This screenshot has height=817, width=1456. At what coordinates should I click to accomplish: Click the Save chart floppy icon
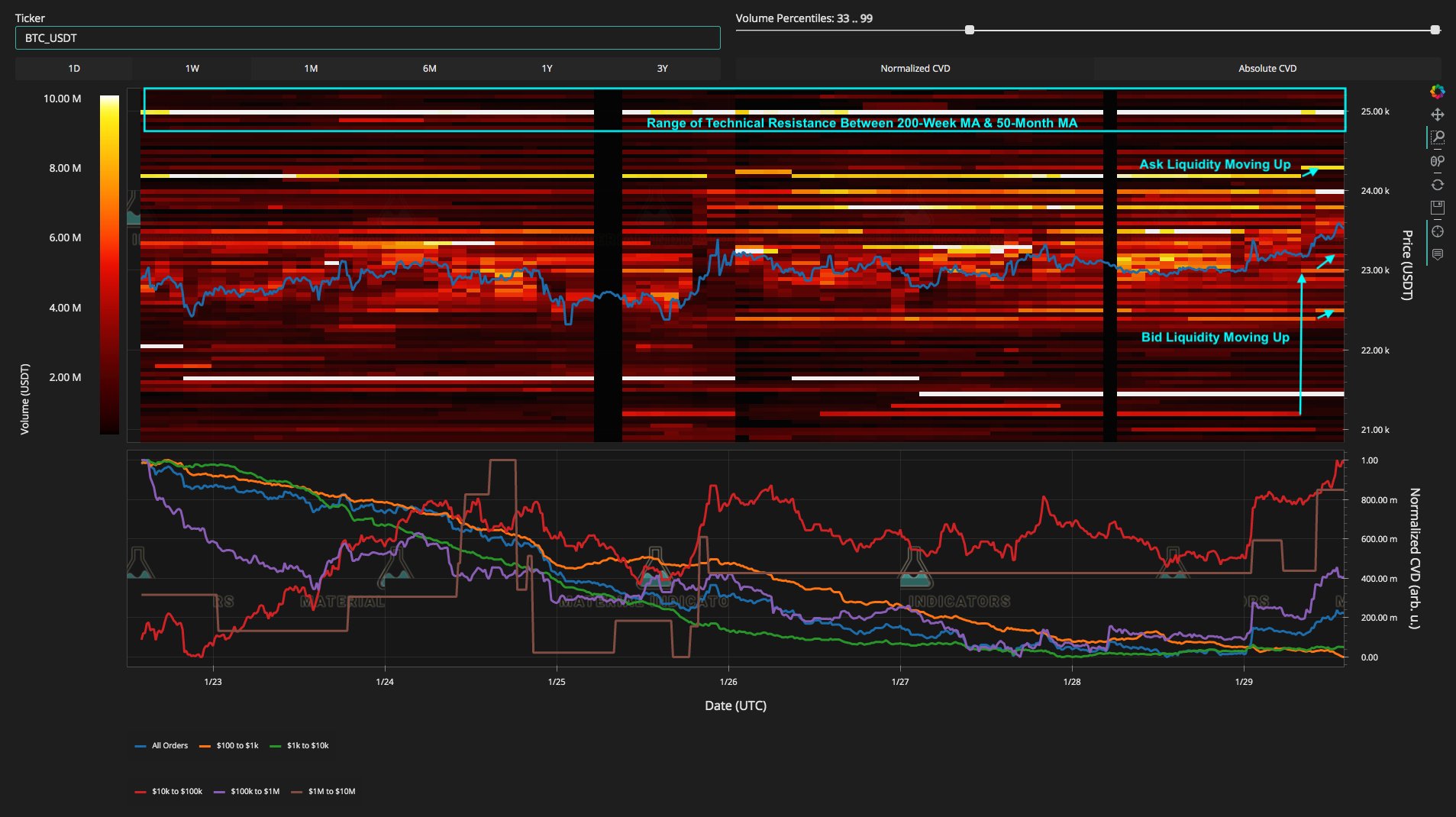click(1437, 208)
